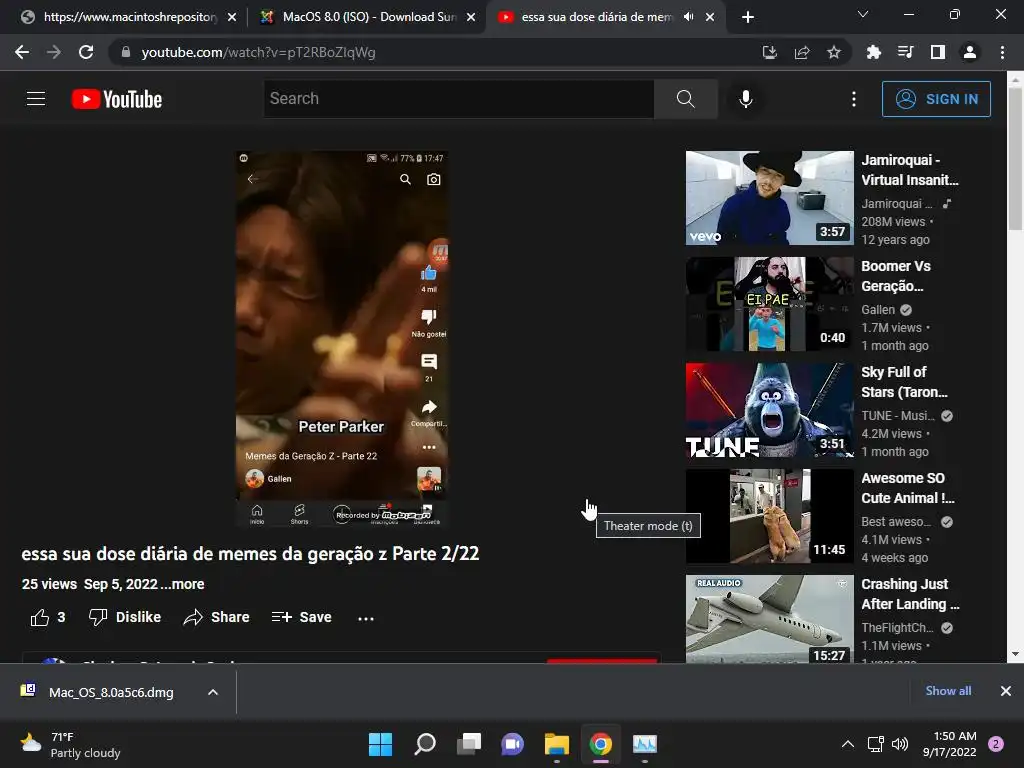This screenshot has width=1024, height=768.
Task: Mute tab via speaker icon
Action: coord(688,17)
